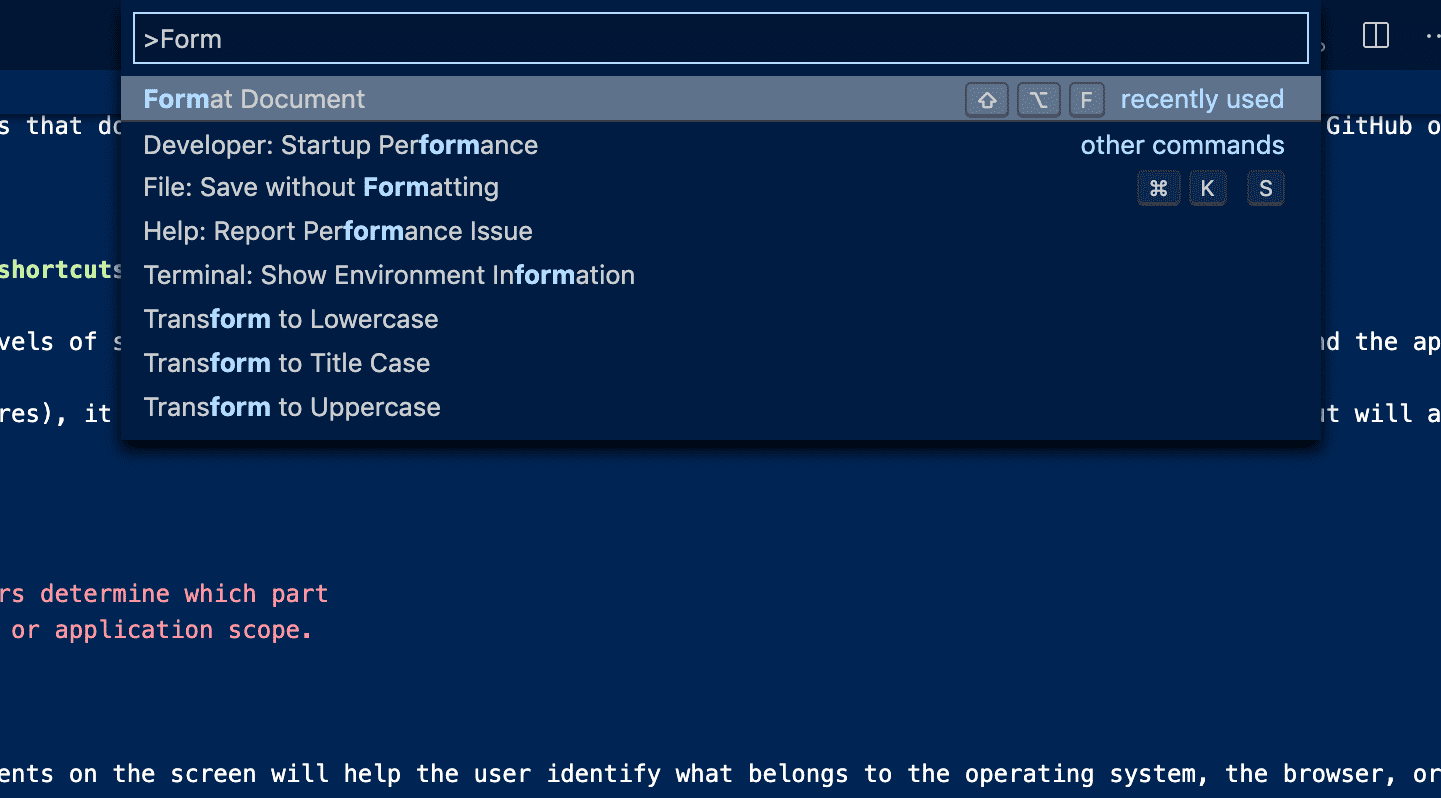This screenshot has height=798, width=1441.
Task: Click the pink 'or application scope.' text line
Action: click(161, 630)
